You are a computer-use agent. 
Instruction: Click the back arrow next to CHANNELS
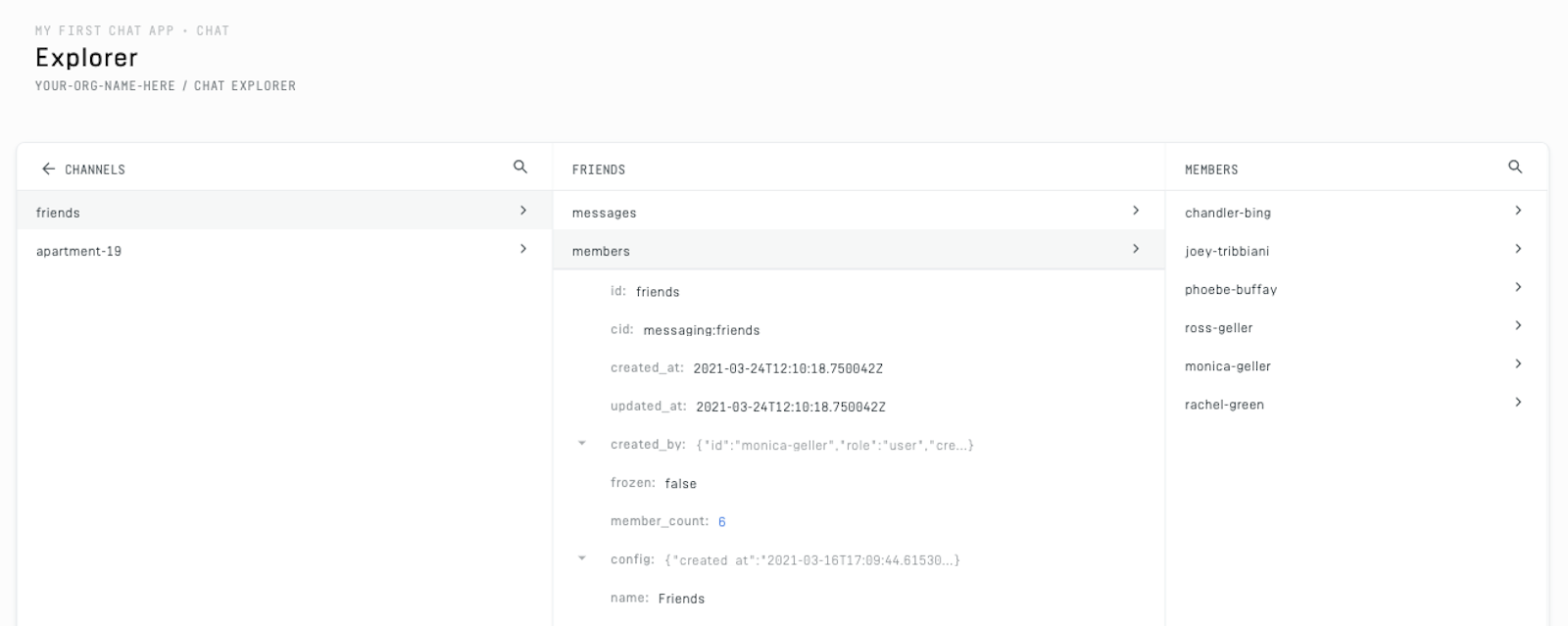[47, 168]
